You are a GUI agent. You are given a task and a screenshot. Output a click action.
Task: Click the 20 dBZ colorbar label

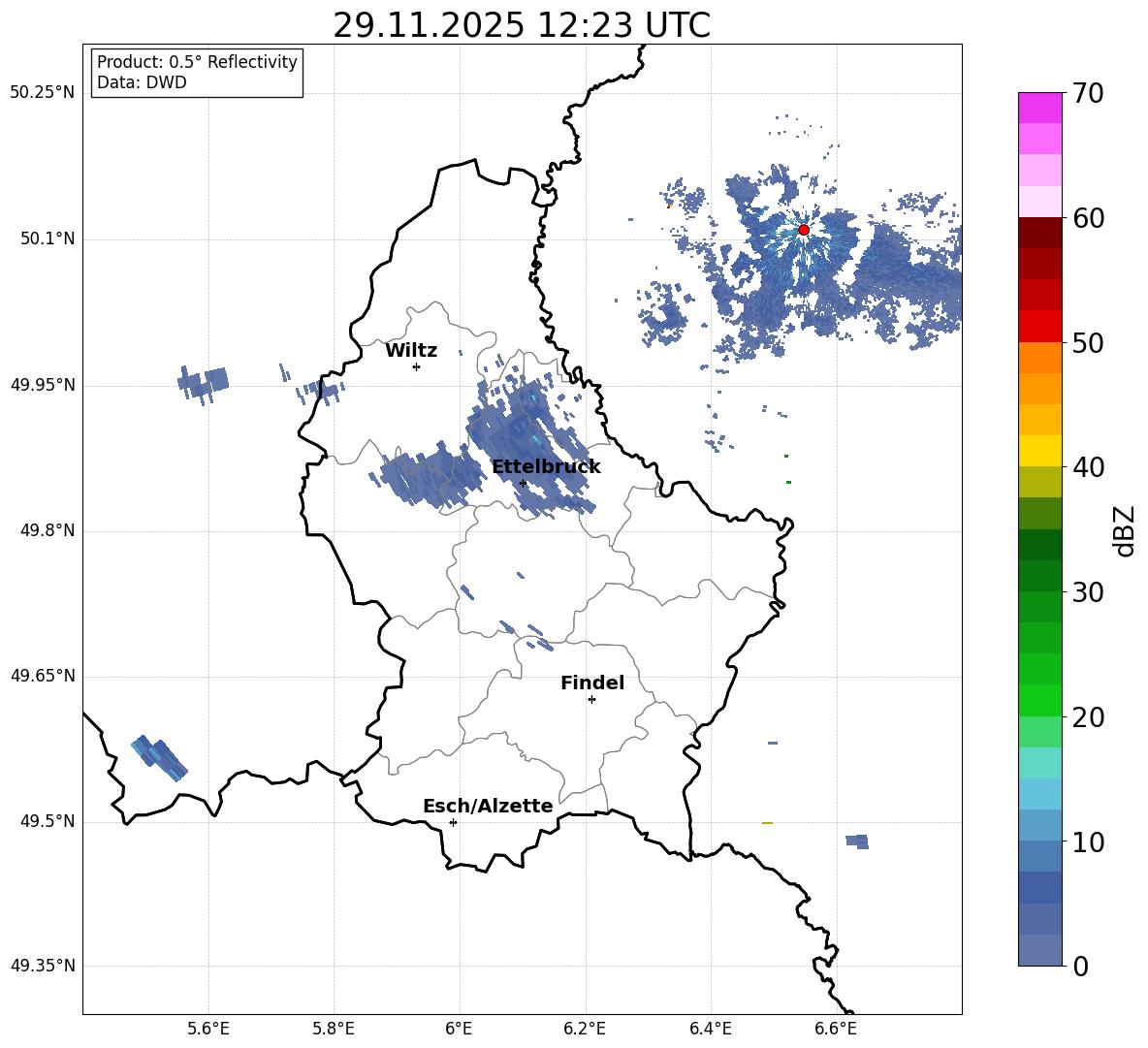click(1088, 717)
